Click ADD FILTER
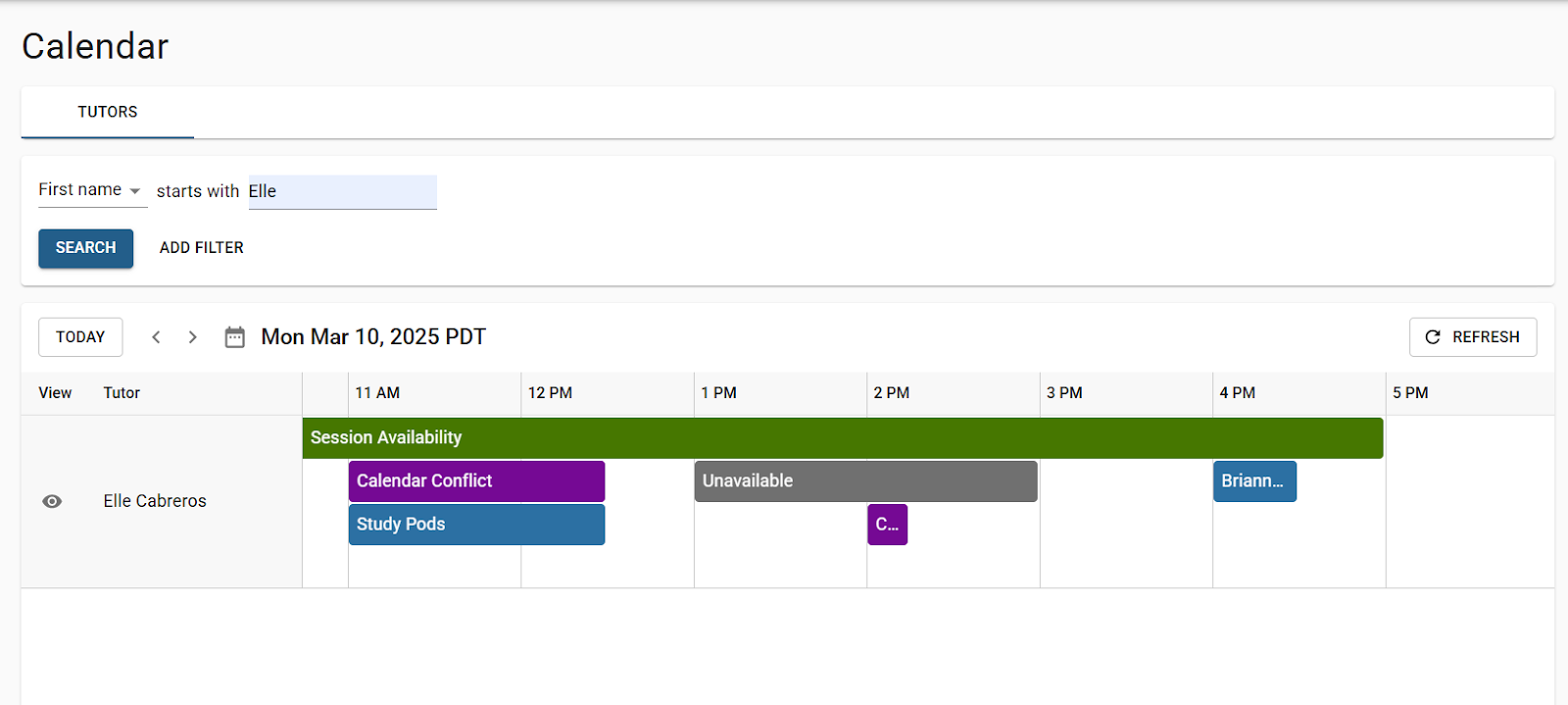This screenshot has width=1568, height=705. (x=202, y=248)
